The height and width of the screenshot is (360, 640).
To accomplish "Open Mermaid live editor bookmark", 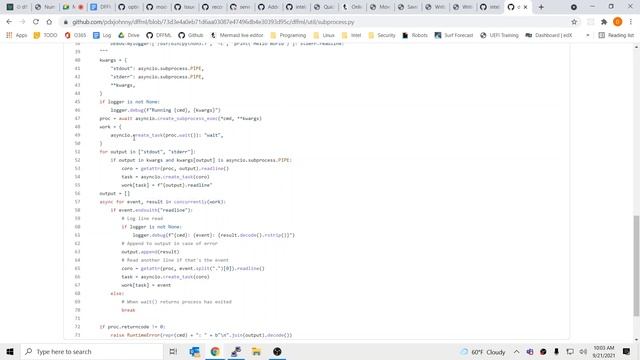I will point(237,36).
